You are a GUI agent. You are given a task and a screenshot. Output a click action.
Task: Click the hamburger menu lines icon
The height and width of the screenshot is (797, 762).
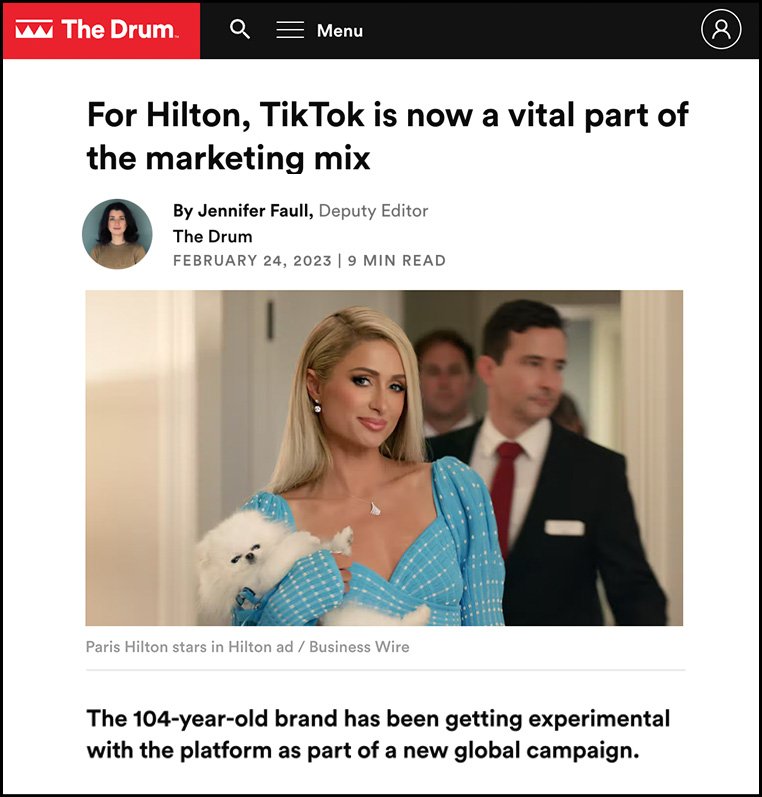(x=290, y=30)
